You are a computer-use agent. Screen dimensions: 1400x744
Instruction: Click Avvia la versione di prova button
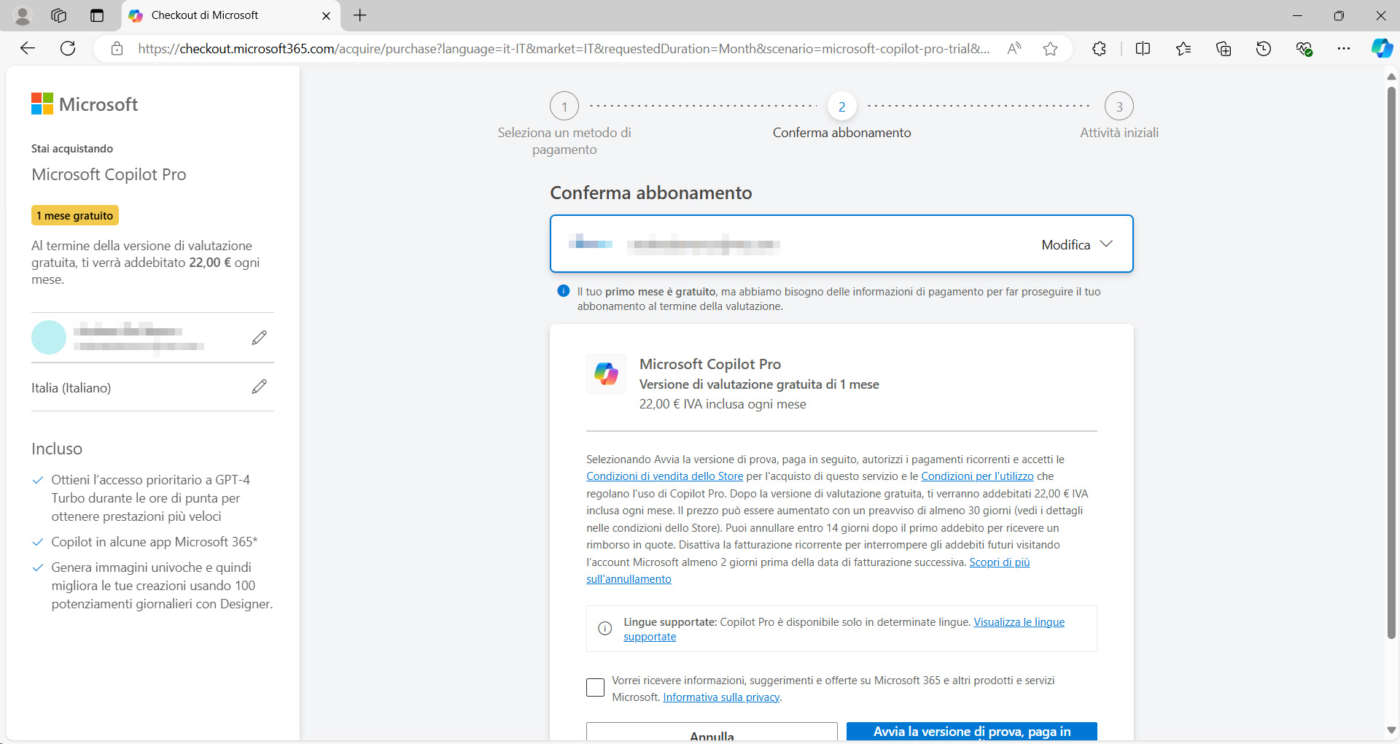972,733
